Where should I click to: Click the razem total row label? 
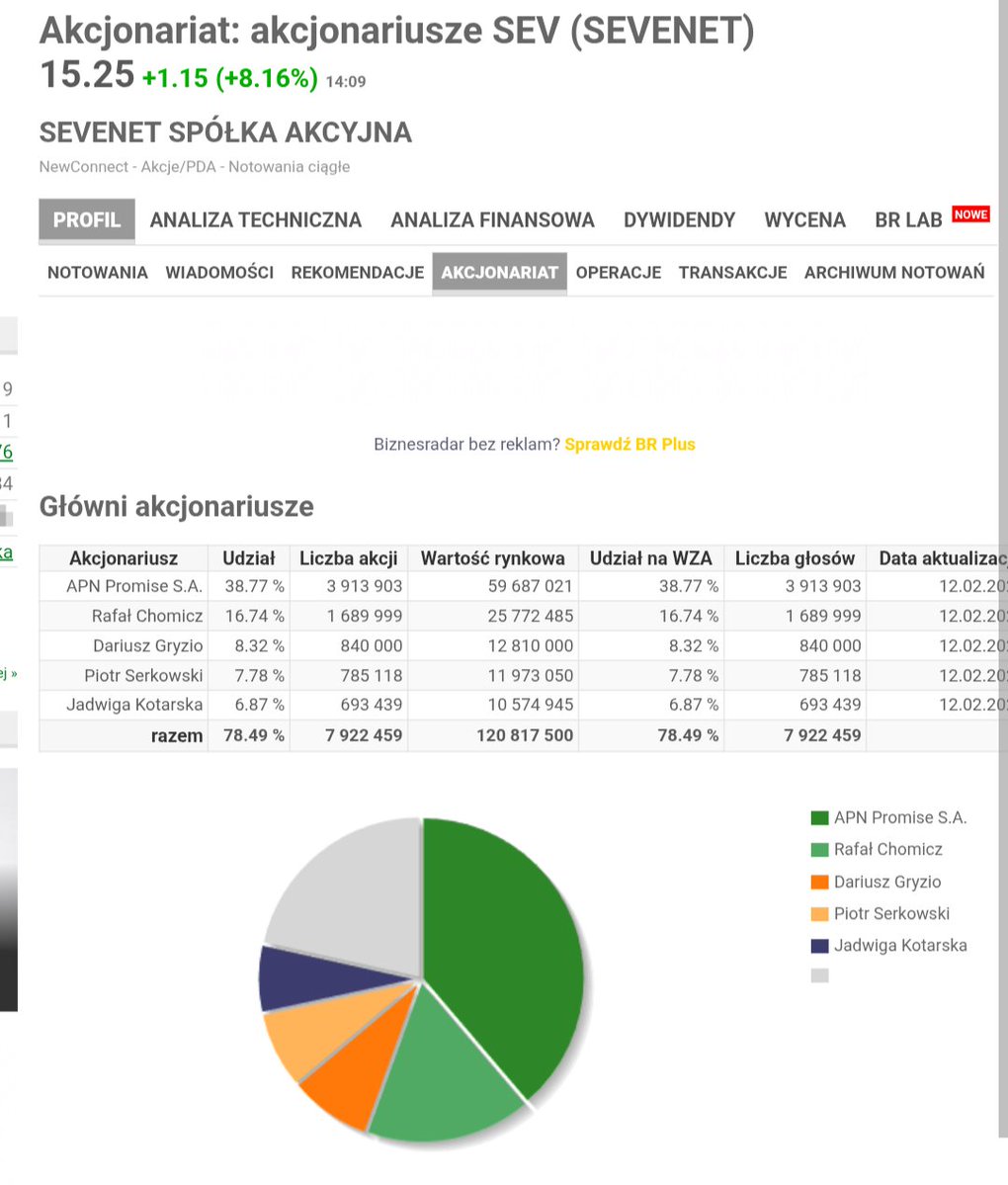[x=177, y=735]
